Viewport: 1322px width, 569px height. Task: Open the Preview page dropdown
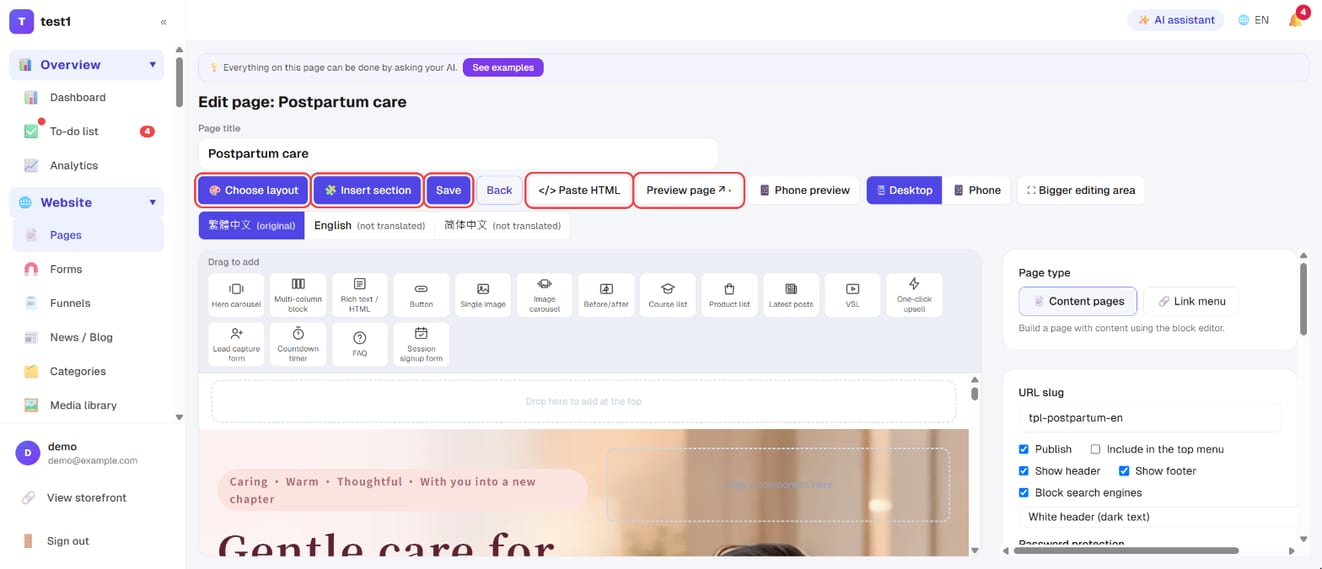(x=689, y=190)
